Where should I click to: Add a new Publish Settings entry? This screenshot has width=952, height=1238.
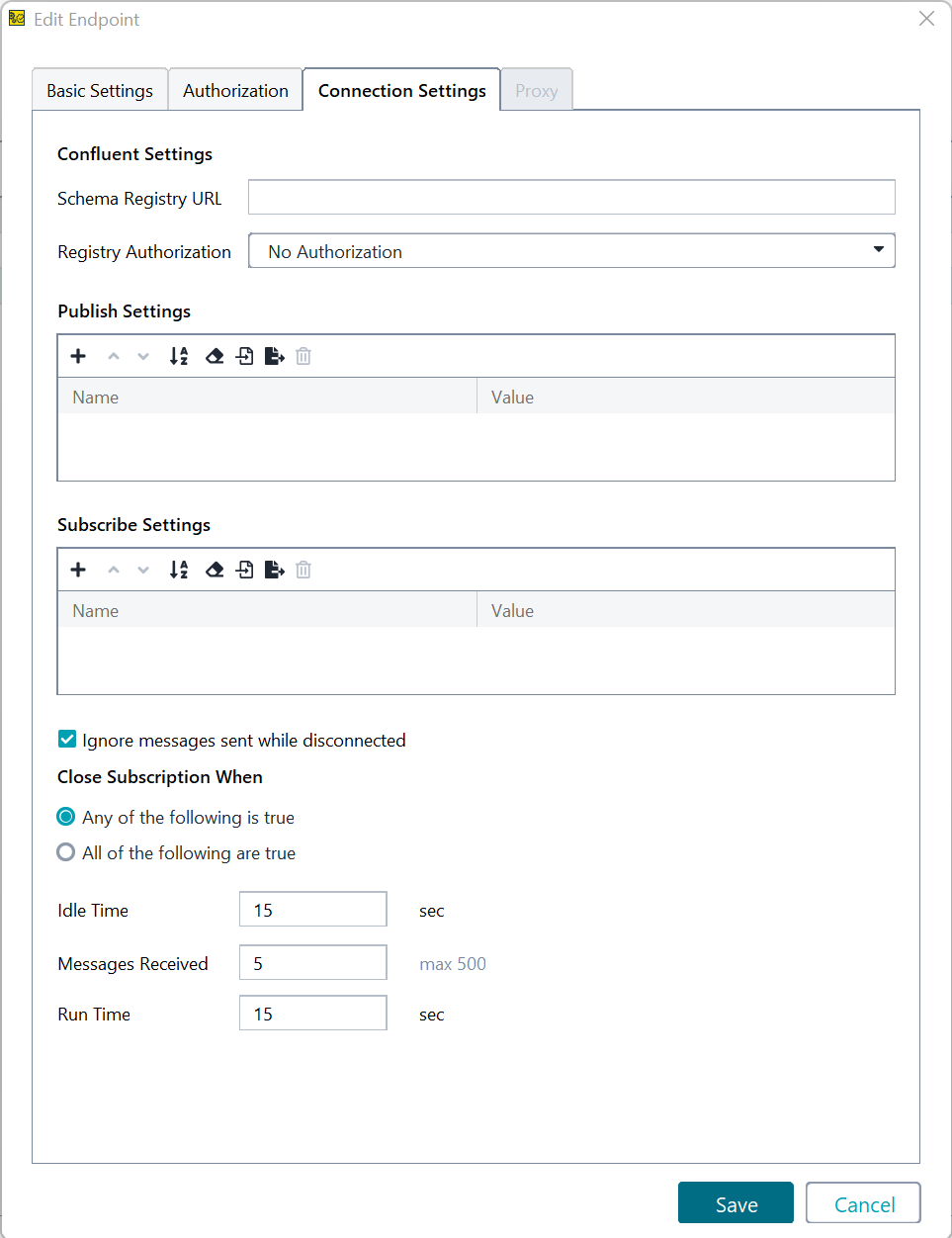coord(78,356)
